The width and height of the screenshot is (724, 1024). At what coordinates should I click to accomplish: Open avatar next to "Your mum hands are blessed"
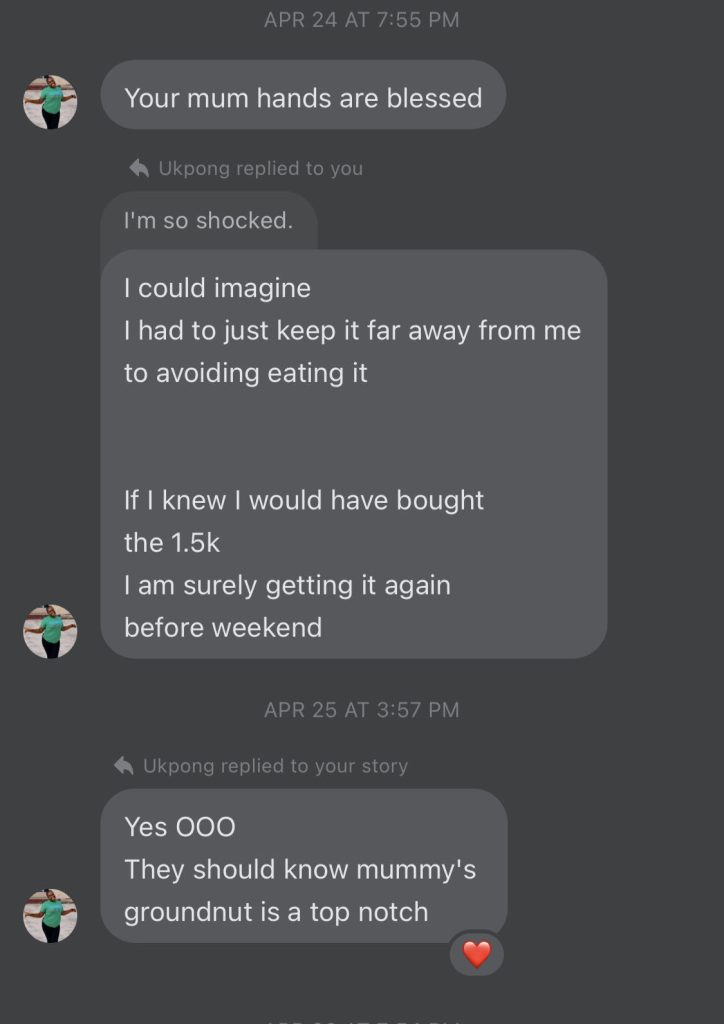tap(50, 102)
